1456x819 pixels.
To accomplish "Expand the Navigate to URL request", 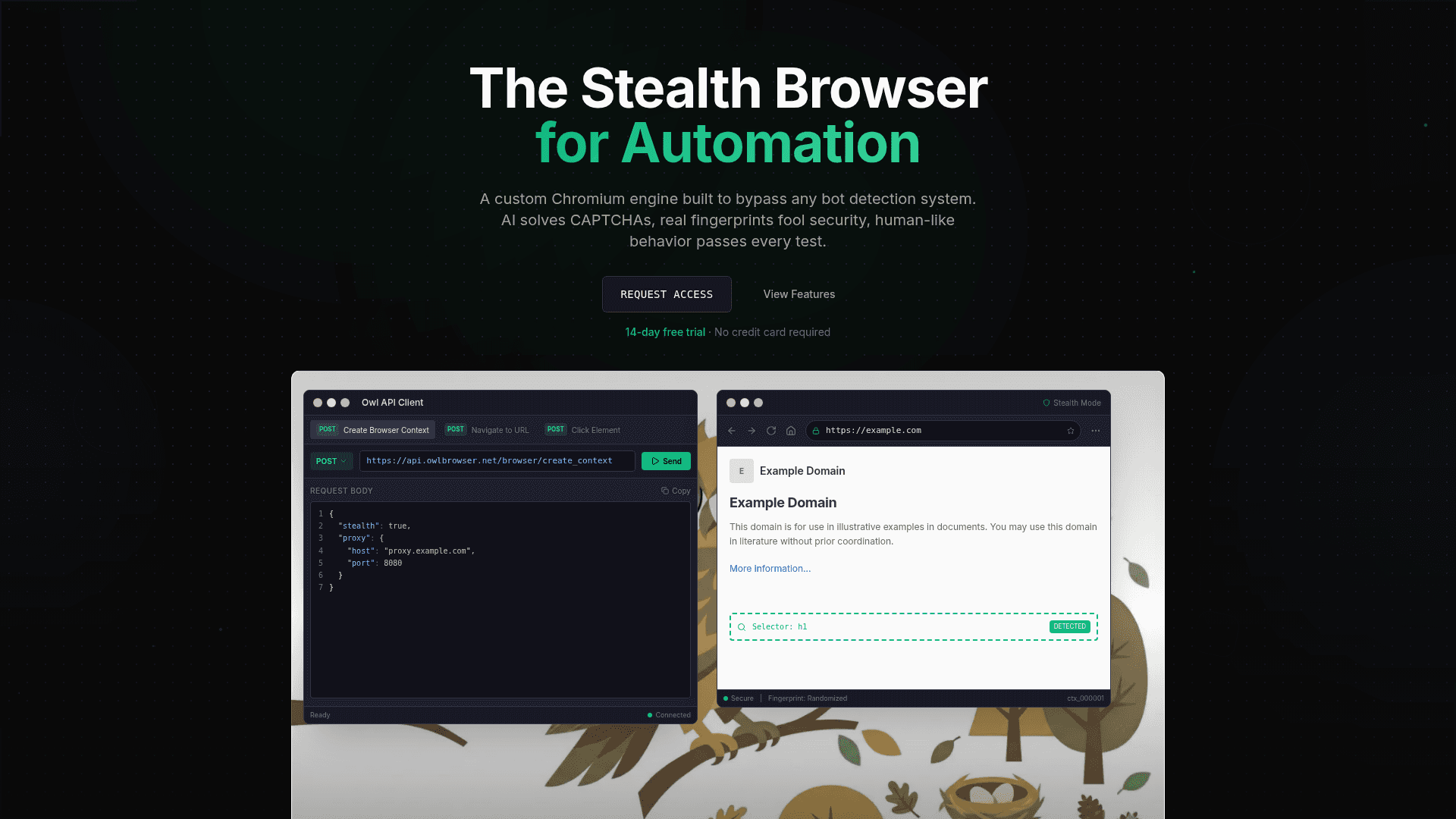I will click(488, 430).
